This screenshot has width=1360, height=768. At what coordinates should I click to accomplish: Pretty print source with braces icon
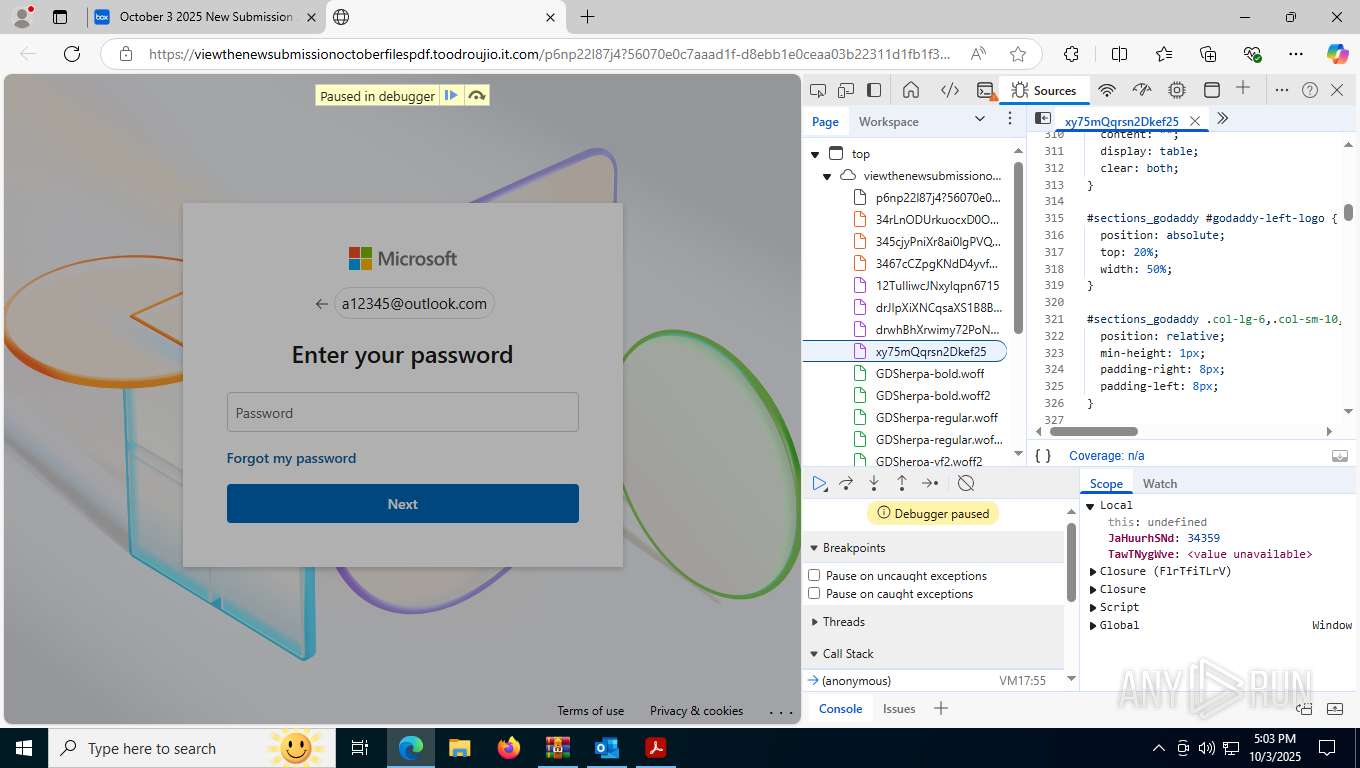point(1043,455)
